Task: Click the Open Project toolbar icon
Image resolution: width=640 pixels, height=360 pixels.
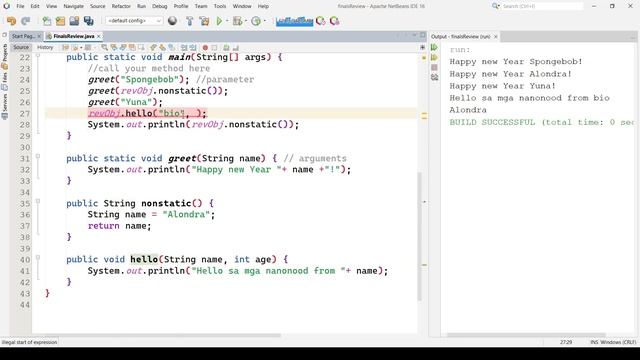Action: (x=74, y=21)
